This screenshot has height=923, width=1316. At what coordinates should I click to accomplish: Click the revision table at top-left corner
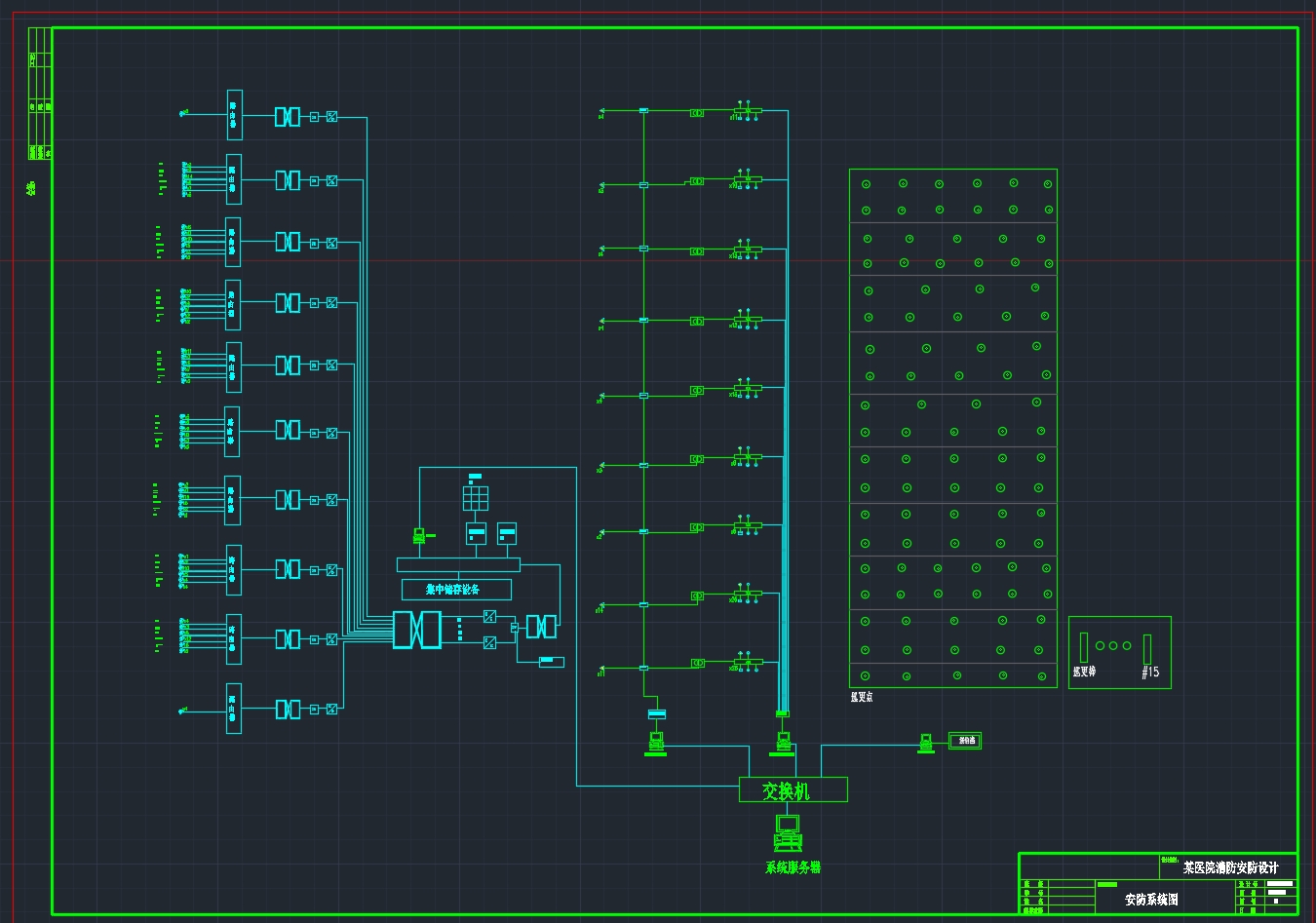[40, 93]
